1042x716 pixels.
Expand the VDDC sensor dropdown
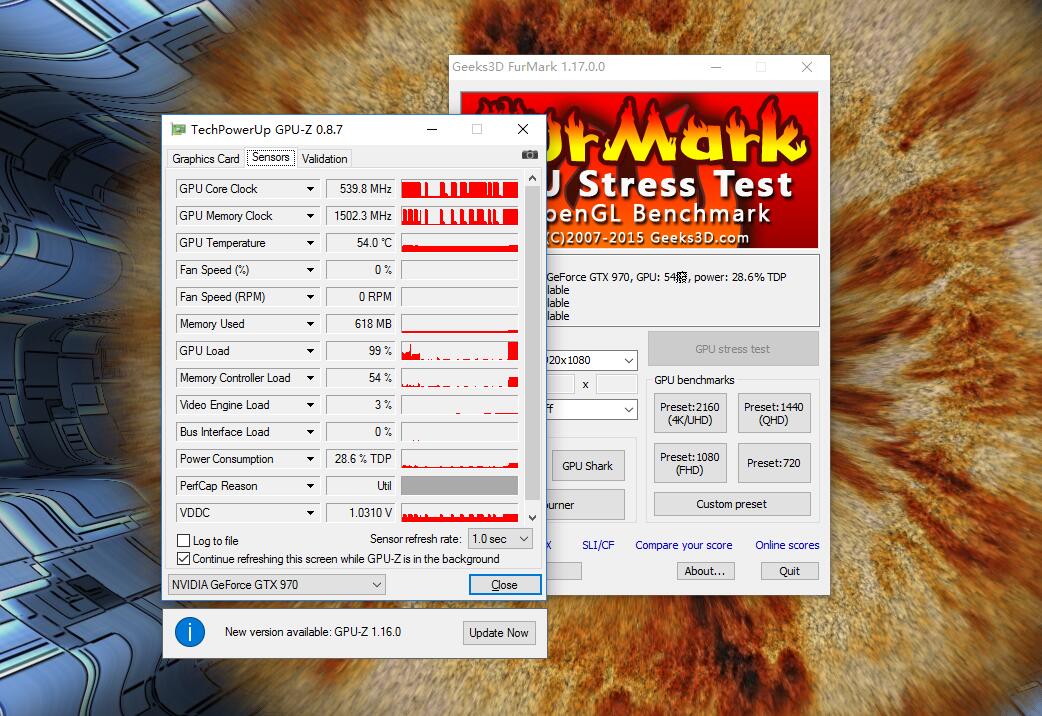[x=310, y=513]
